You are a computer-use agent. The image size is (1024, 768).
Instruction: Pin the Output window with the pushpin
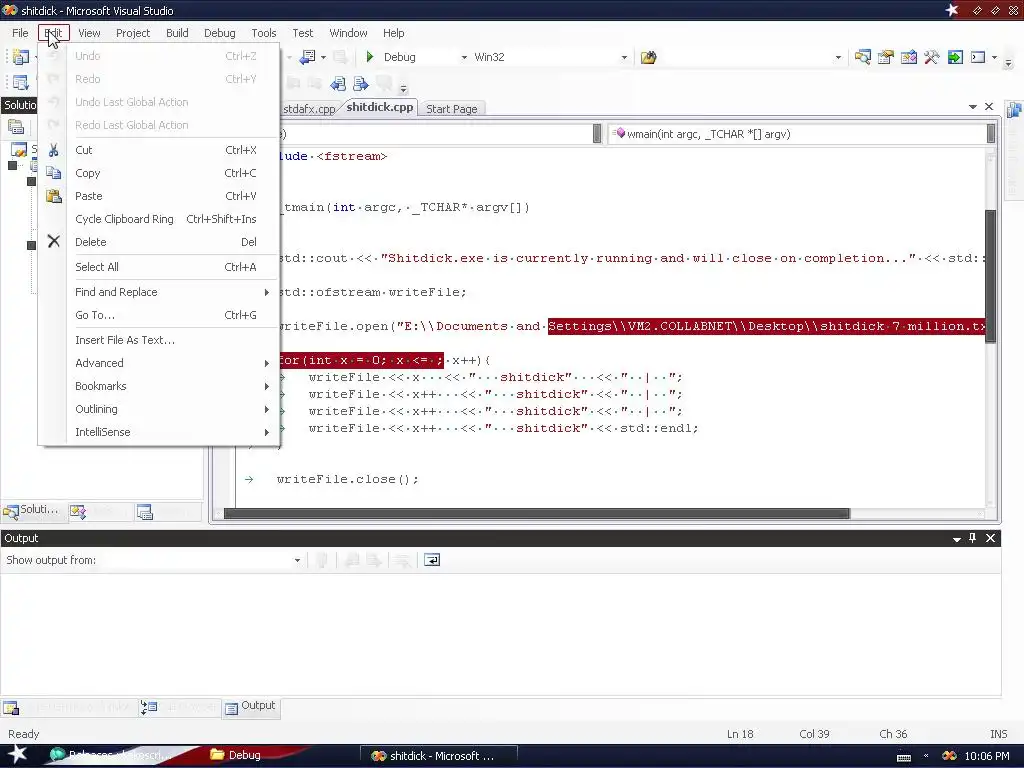click(972, 538)
